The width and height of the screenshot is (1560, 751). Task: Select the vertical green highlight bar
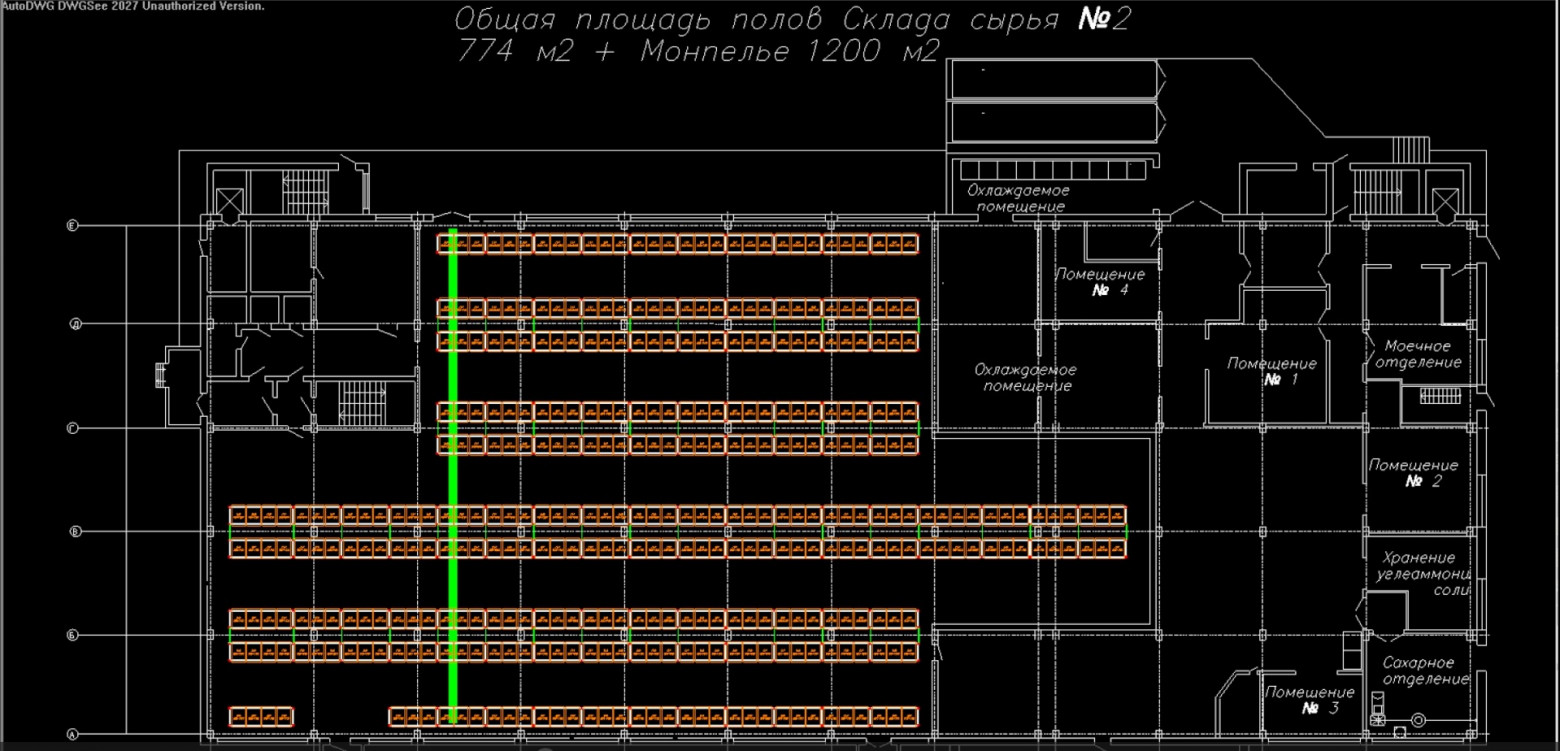coord(453,475)
